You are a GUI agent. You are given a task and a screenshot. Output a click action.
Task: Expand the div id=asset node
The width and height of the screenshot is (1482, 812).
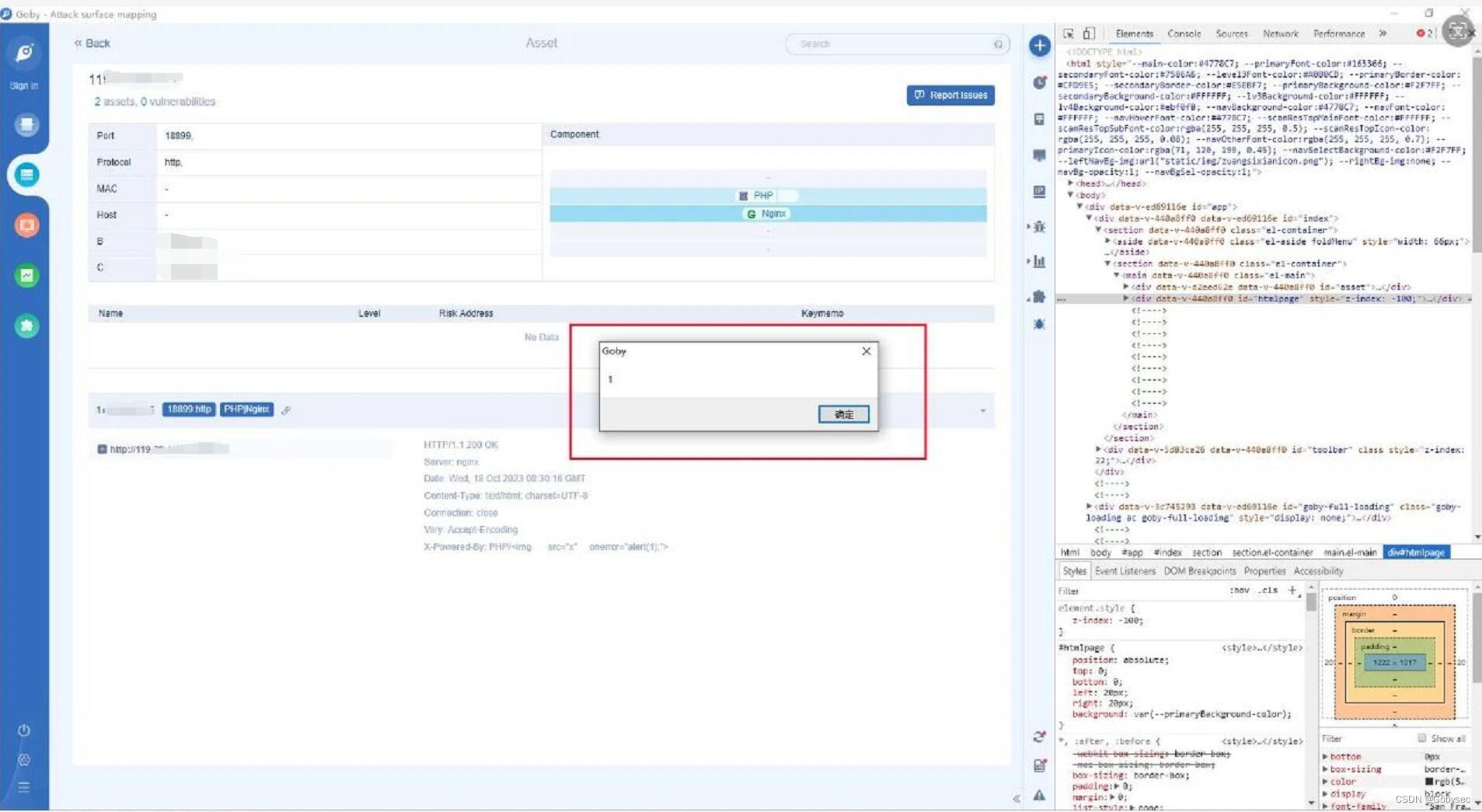pyautogui.click(x=1126, y=287)
